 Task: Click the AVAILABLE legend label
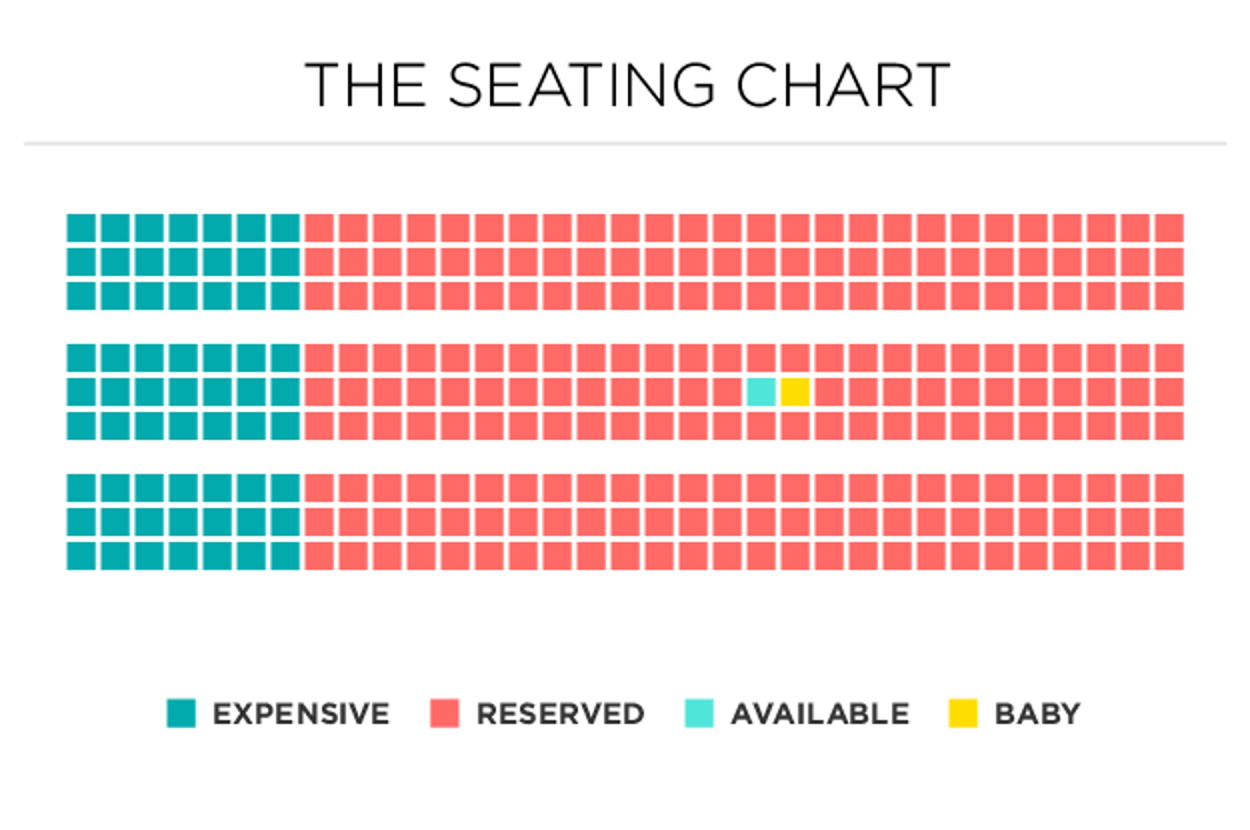coord(820,714)
